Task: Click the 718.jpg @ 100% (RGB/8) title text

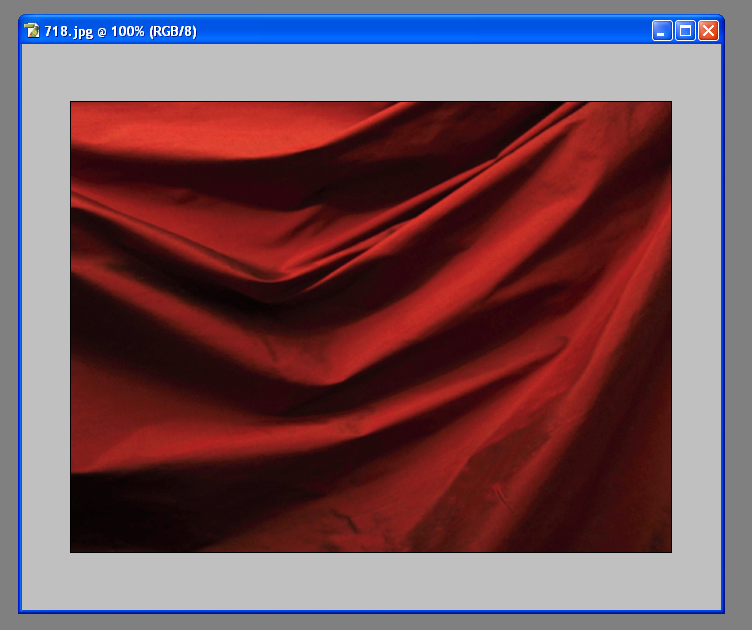Action: [120, 32]
